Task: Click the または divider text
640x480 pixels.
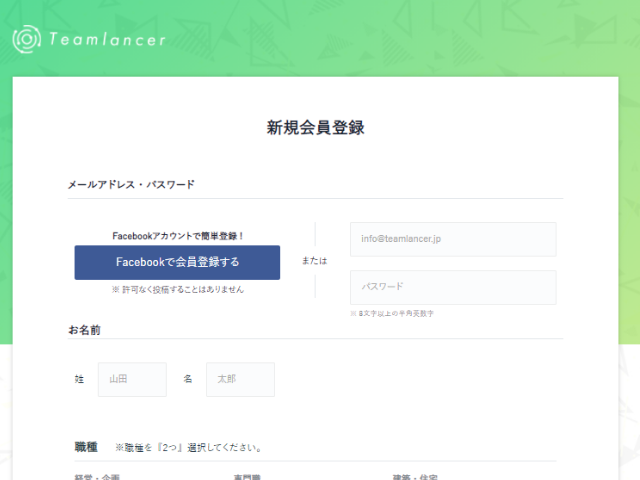Action: tap(314, 261)
